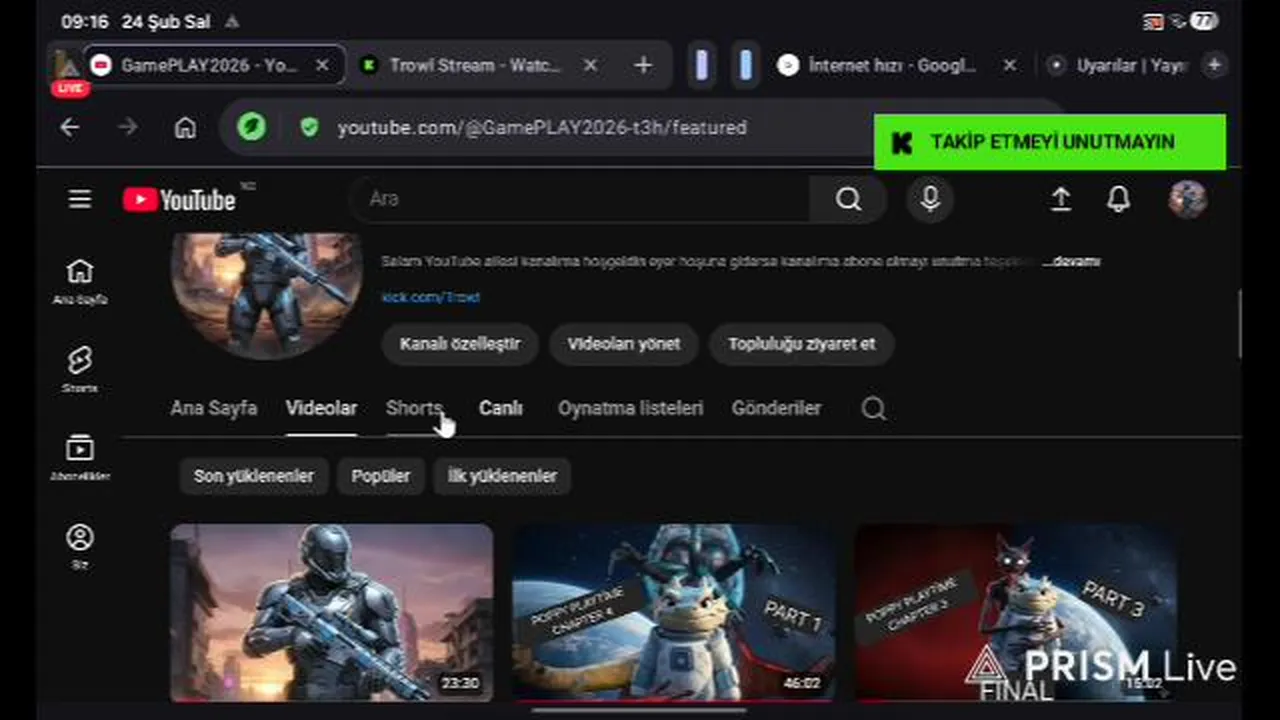The height and width of the screenshot is (720, 1280).
Task: Click Videoları yönet button
Action: click(624, 343)
